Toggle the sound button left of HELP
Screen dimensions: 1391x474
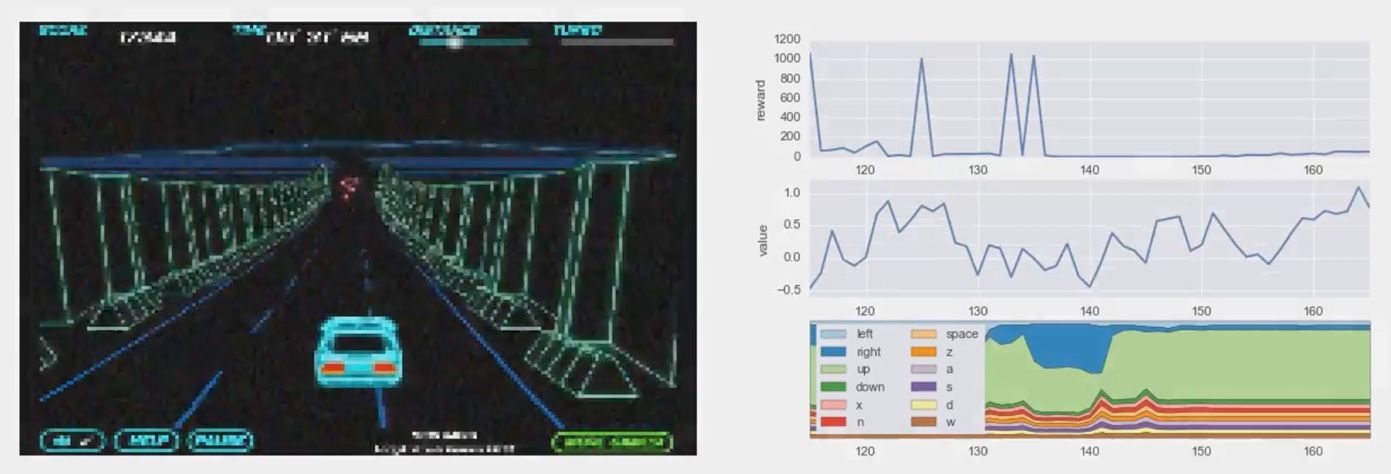tap(74, 440)
